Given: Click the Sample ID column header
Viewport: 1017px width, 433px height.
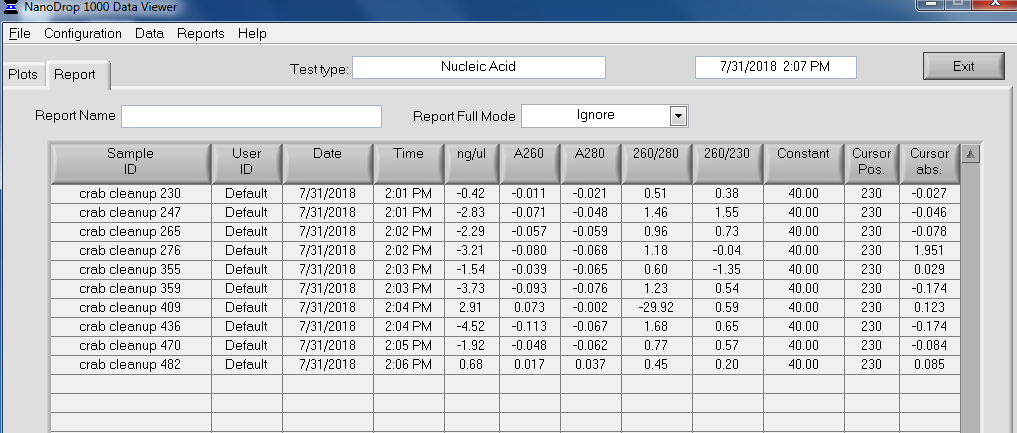Looking at the screenshot, I should pos(130,162).
